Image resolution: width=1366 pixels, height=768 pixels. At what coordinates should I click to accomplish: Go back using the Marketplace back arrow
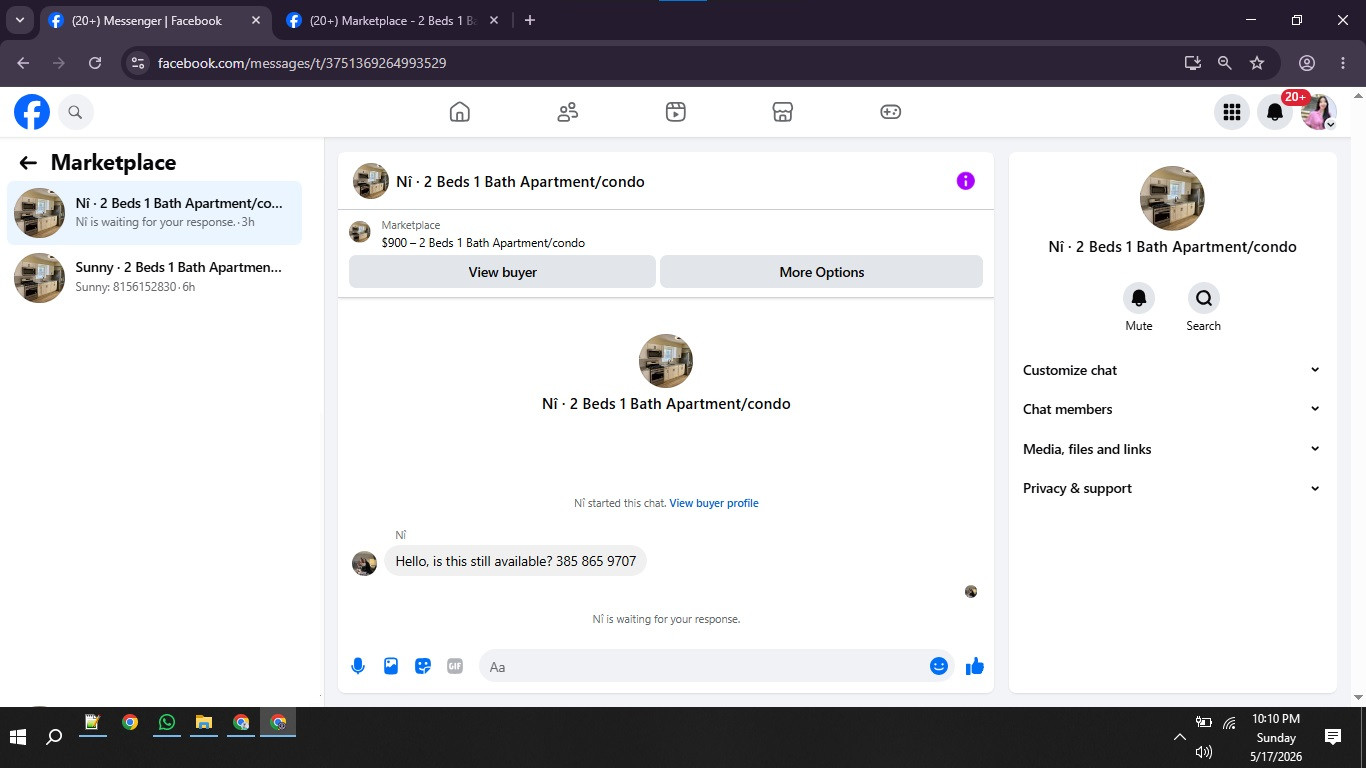pos(28,163)
